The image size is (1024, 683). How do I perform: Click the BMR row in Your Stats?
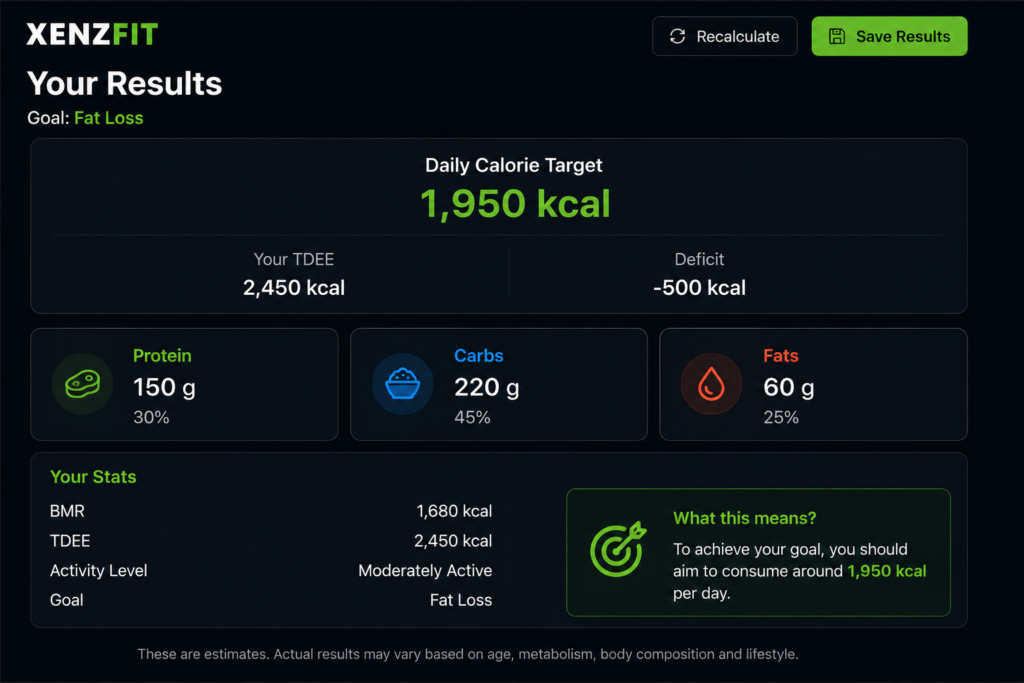tap(271, 511)
